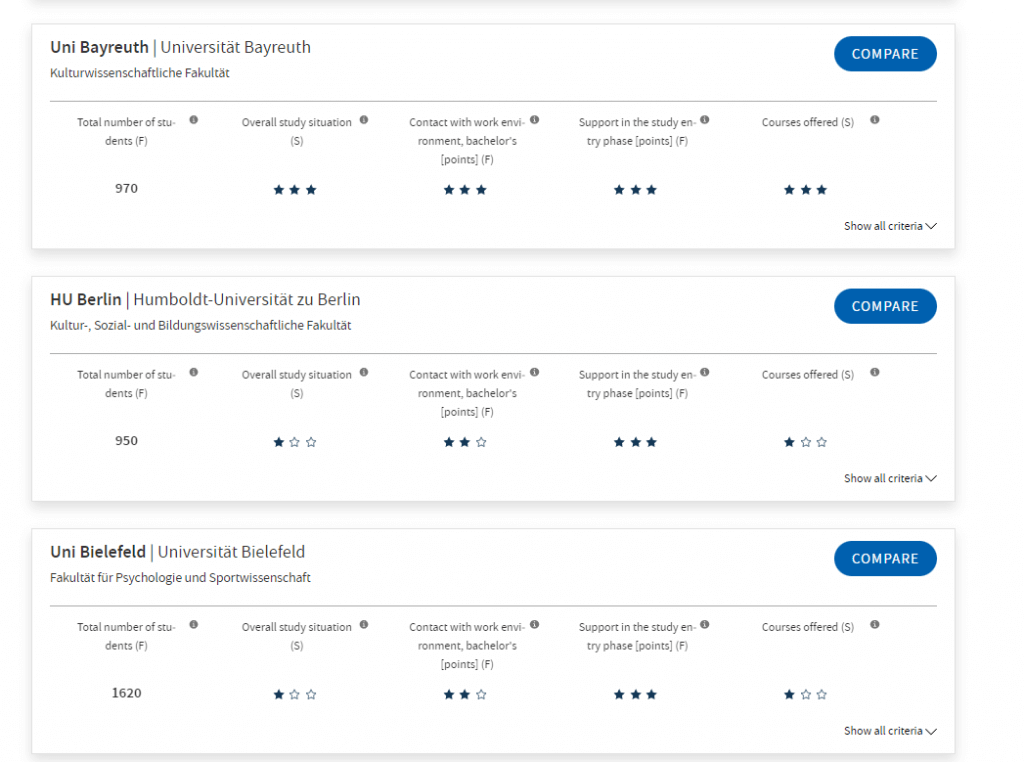Open Uni Bielefeld Universität Bielefeld title link

(178, 552)
